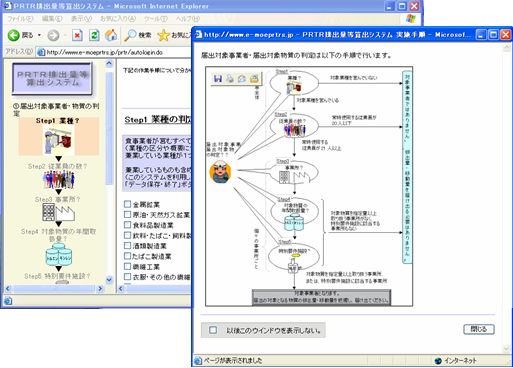Image resolution: width=513 pixels, height=368 pixels.
Task: Open the Back button history dropdown arrow
Action: (x=39, y=35)
